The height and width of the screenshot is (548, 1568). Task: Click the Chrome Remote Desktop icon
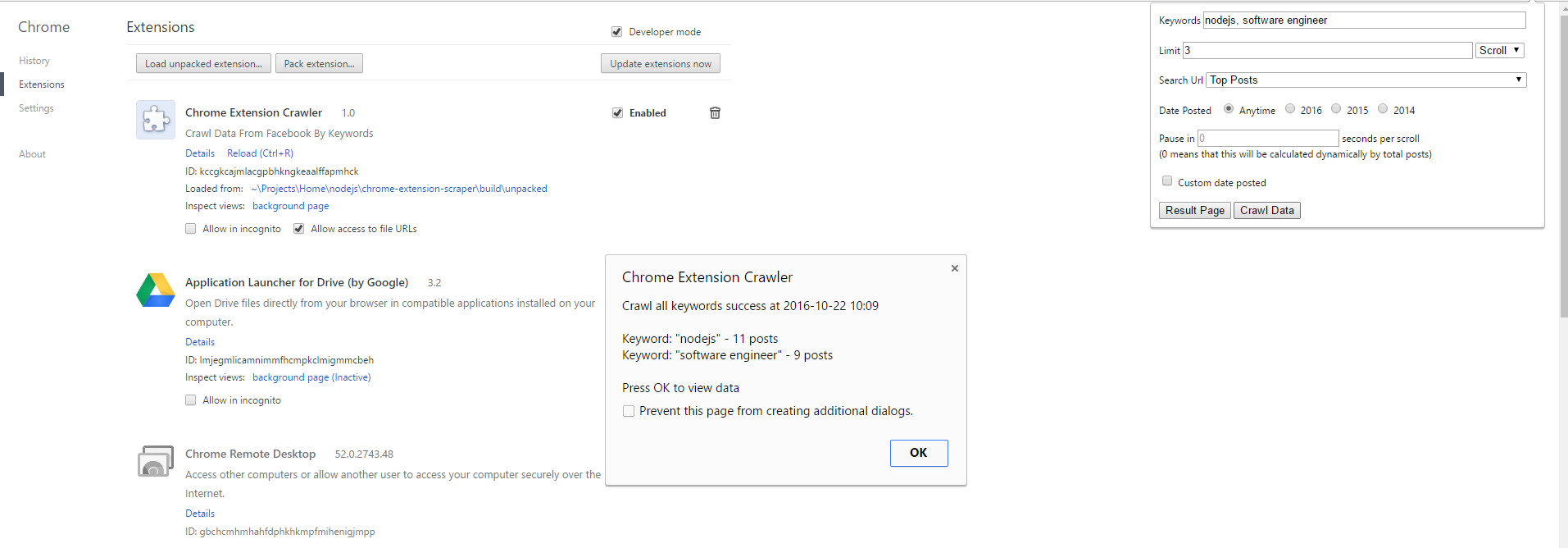coord(156,461)
